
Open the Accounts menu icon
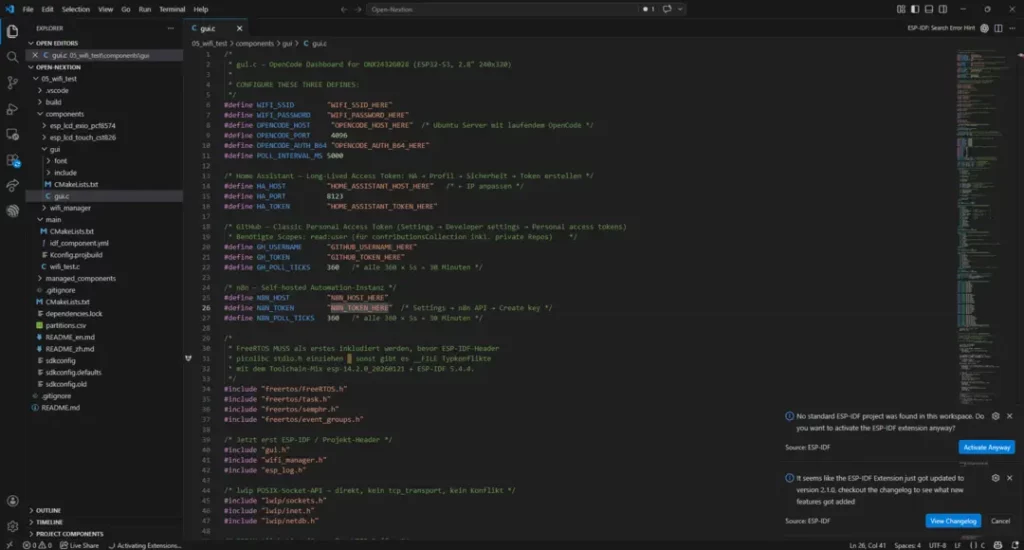tap(12, 501)
